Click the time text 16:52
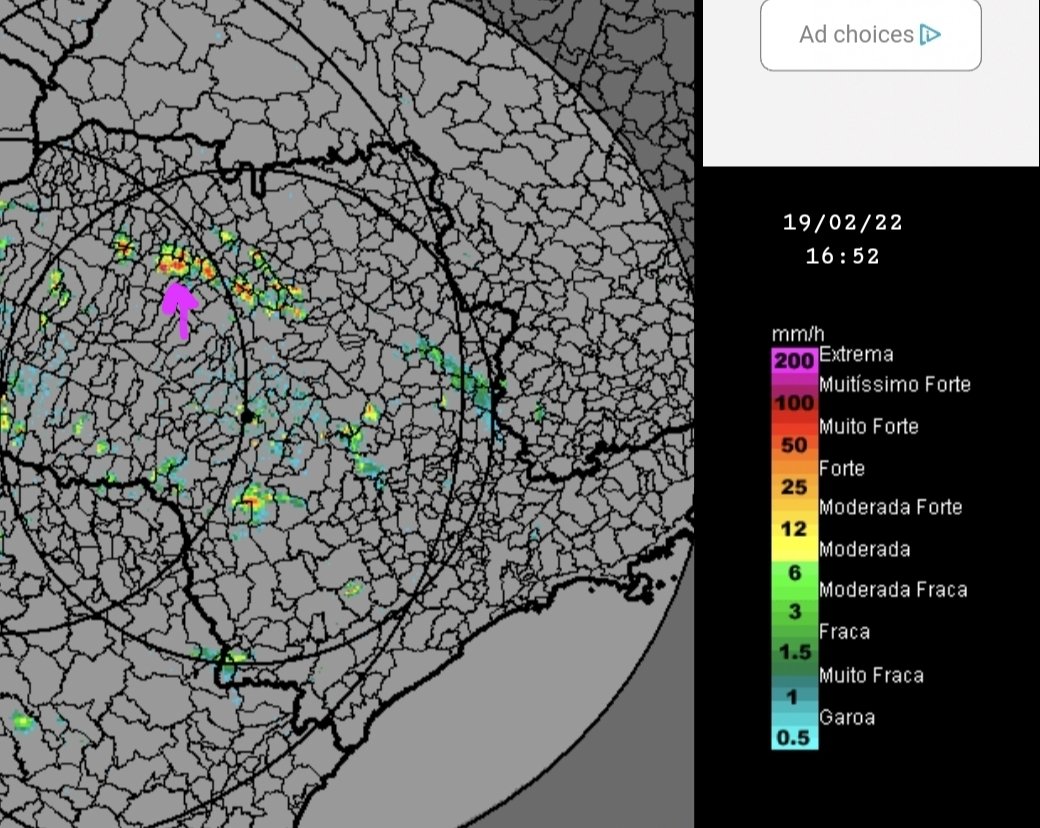Viewport: 1040px width, 828px height. pos(842,256)
